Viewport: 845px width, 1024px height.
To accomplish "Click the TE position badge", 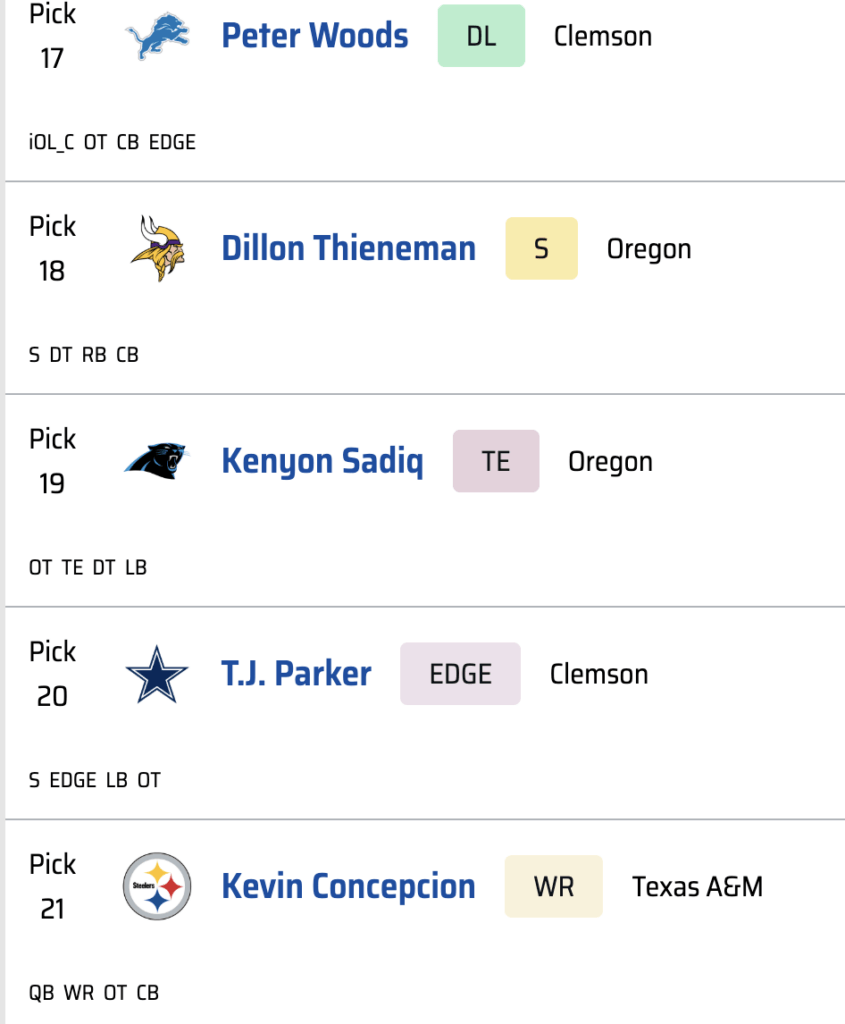I will coord(495,461).
